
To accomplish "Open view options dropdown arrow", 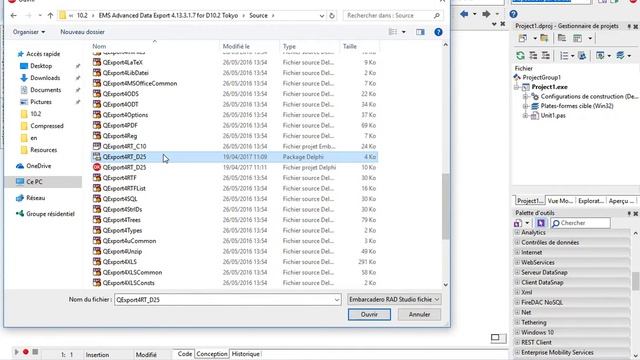I will coord(404,32).
